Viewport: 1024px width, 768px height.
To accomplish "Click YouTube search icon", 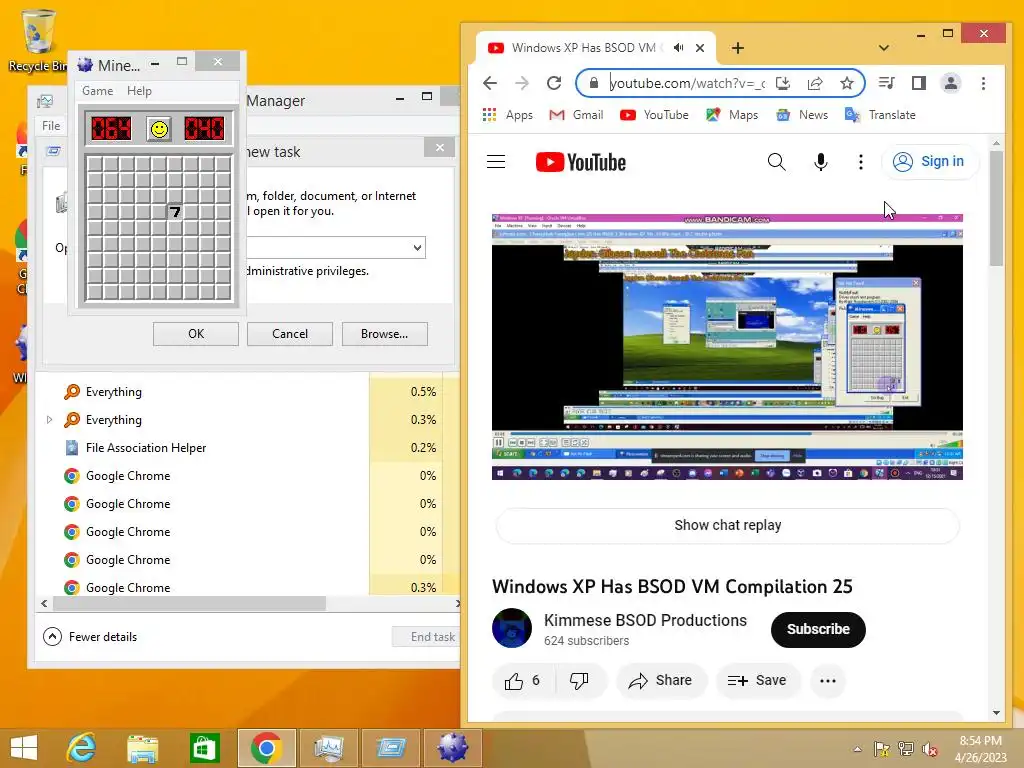I will click(776, 161).
